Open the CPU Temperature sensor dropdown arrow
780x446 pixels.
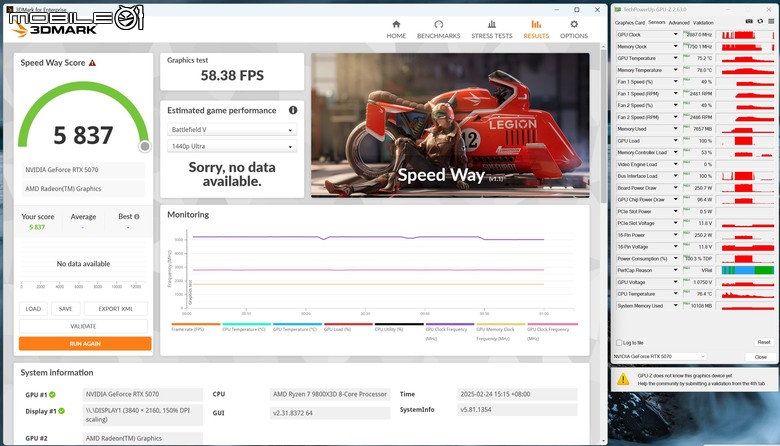tap(676, 293)
